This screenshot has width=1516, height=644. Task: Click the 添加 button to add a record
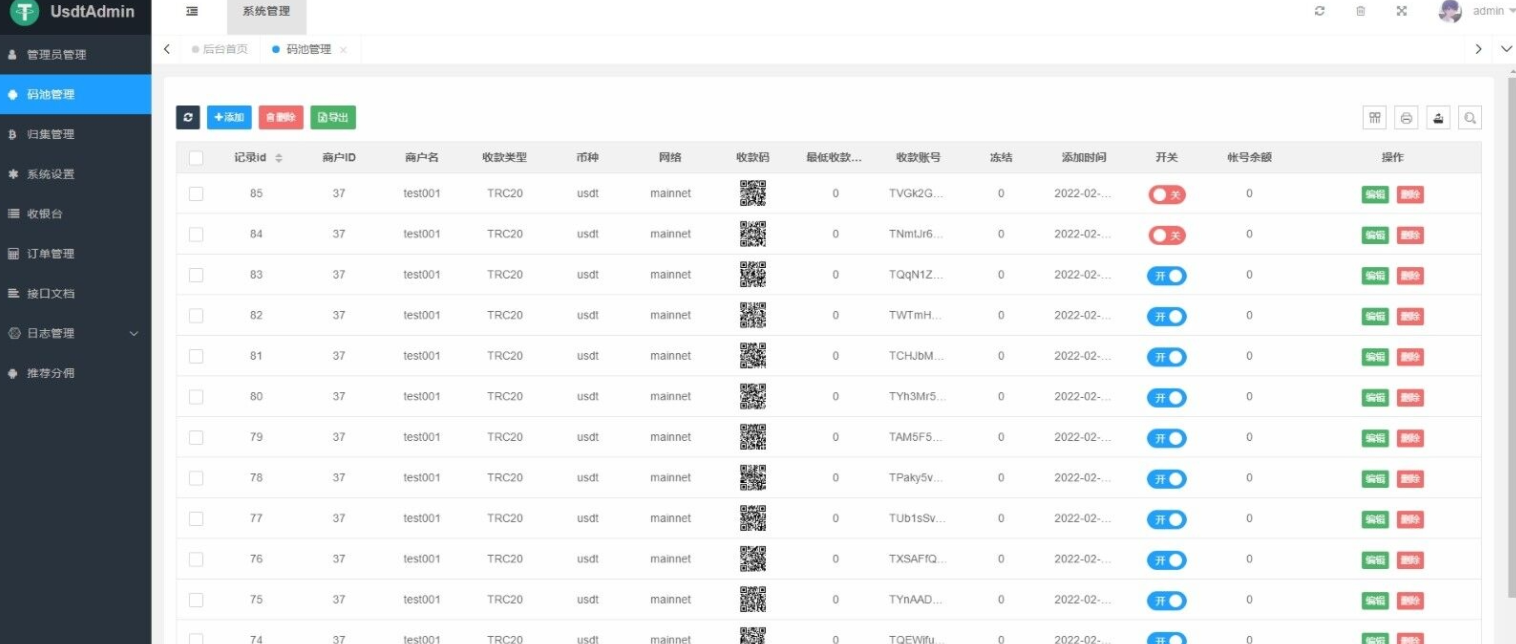point(229,117)
